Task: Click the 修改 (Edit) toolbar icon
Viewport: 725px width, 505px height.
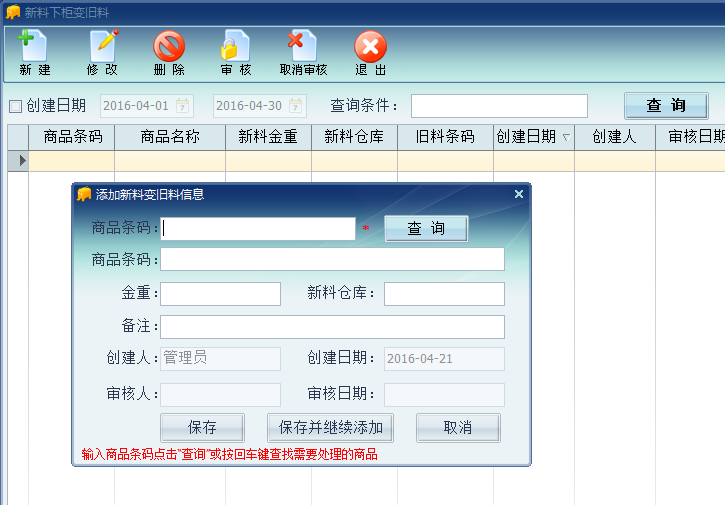Action: (x=102, y=46)
